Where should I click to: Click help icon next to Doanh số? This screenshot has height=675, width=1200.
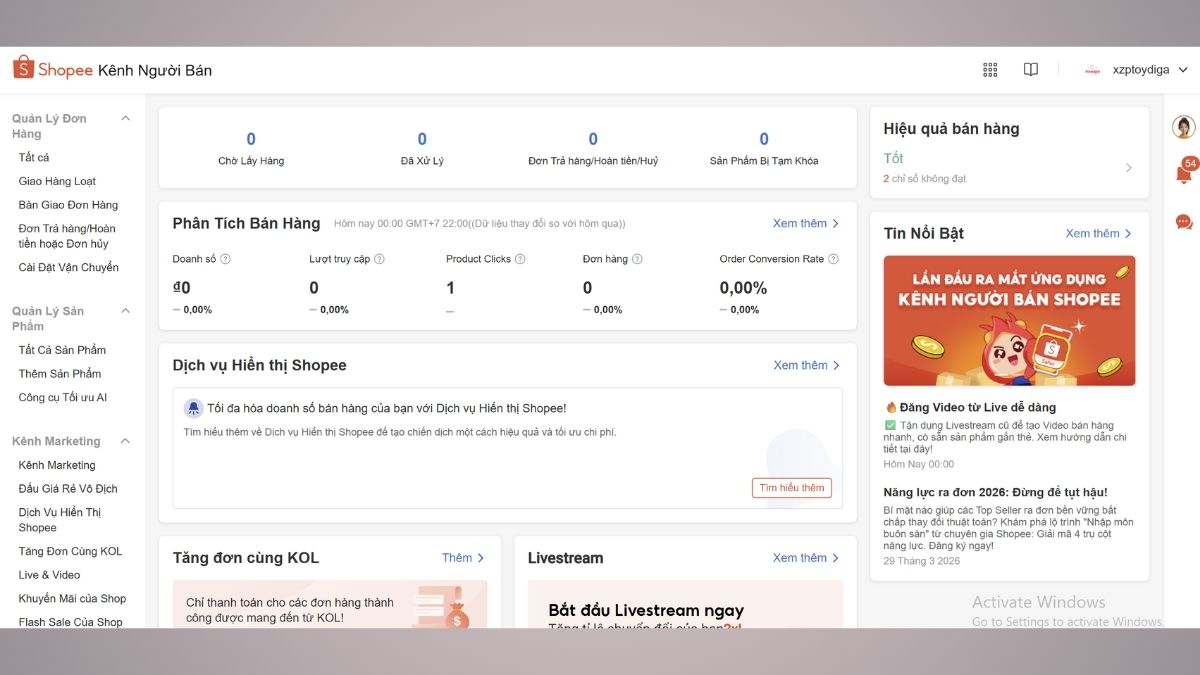click(x=225, y=259)
